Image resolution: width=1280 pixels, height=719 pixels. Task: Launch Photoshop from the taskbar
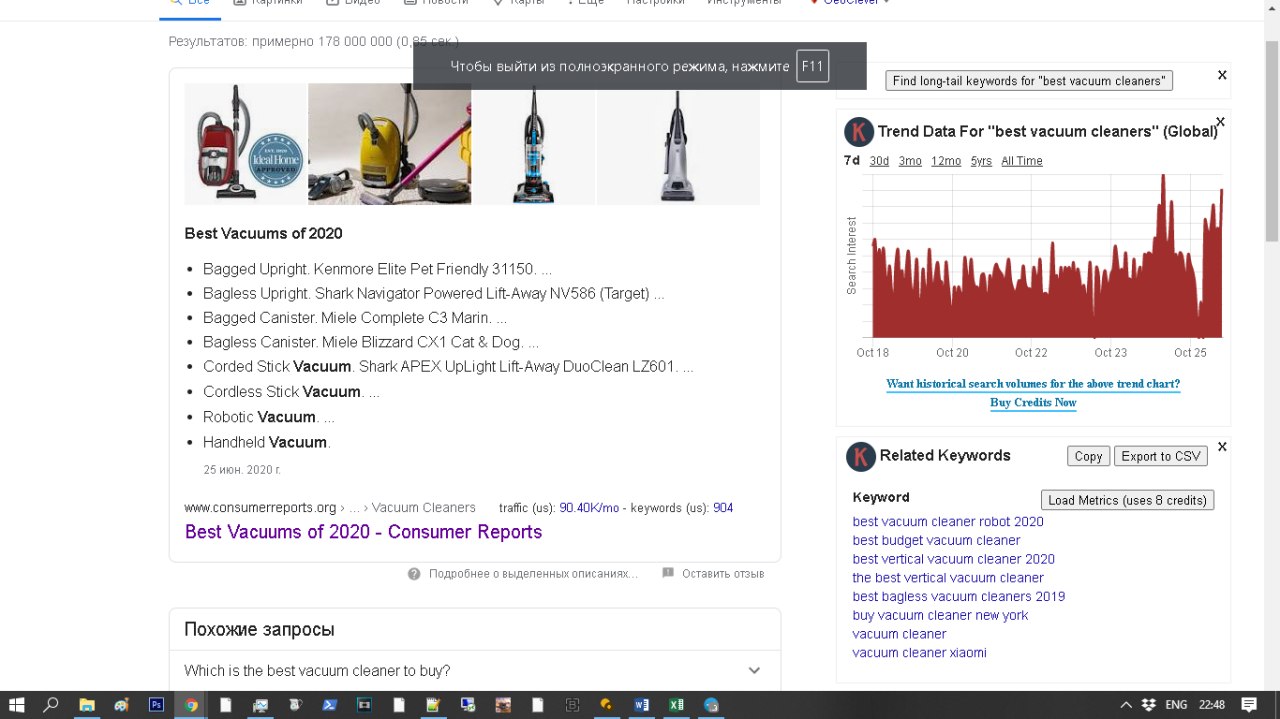point(156,705)
